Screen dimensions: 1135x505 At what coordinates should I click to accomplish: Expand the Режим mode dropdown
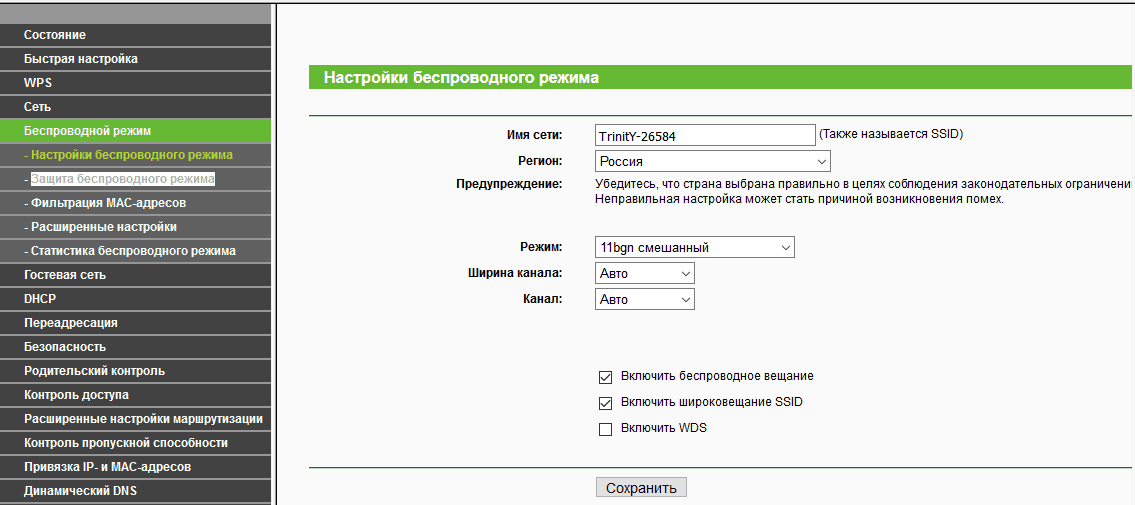click(694, 247)
